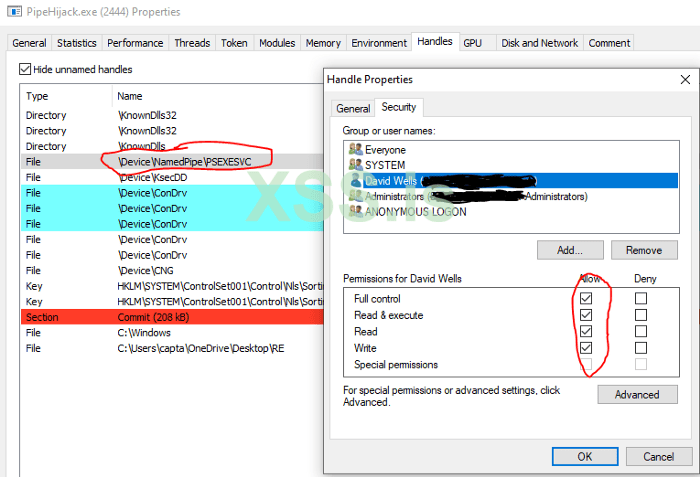Toggle Hide unnamed handles checkbox
Viewport: 700px width, 477px height.
pyautogui.click(x=25, y=69)
